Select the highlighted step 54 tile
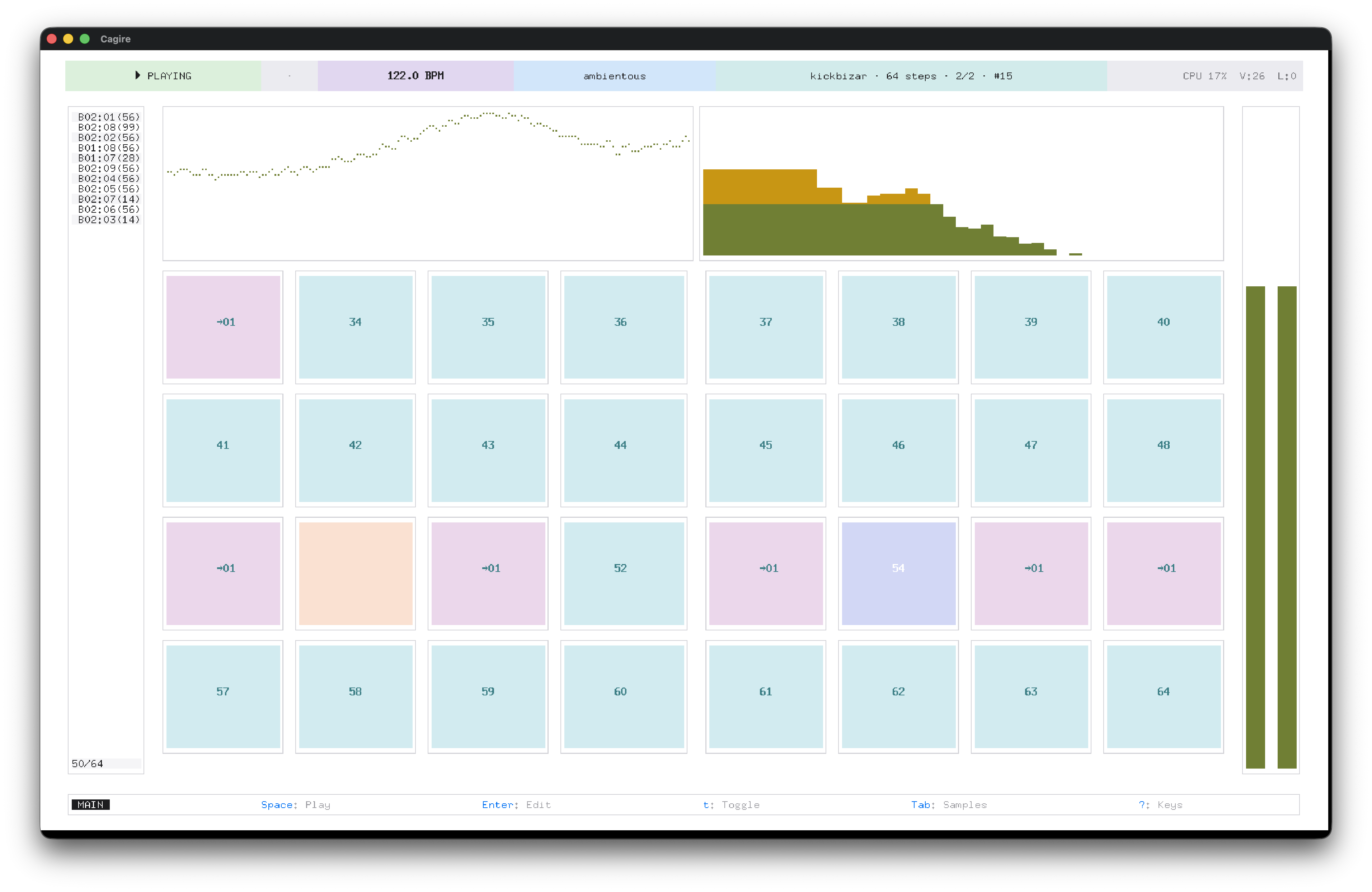 pos(898,573)
